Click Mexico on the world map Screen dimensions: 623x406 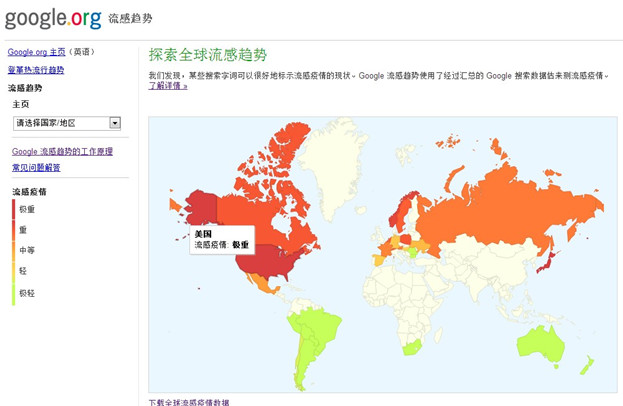(x=262, y=285)
